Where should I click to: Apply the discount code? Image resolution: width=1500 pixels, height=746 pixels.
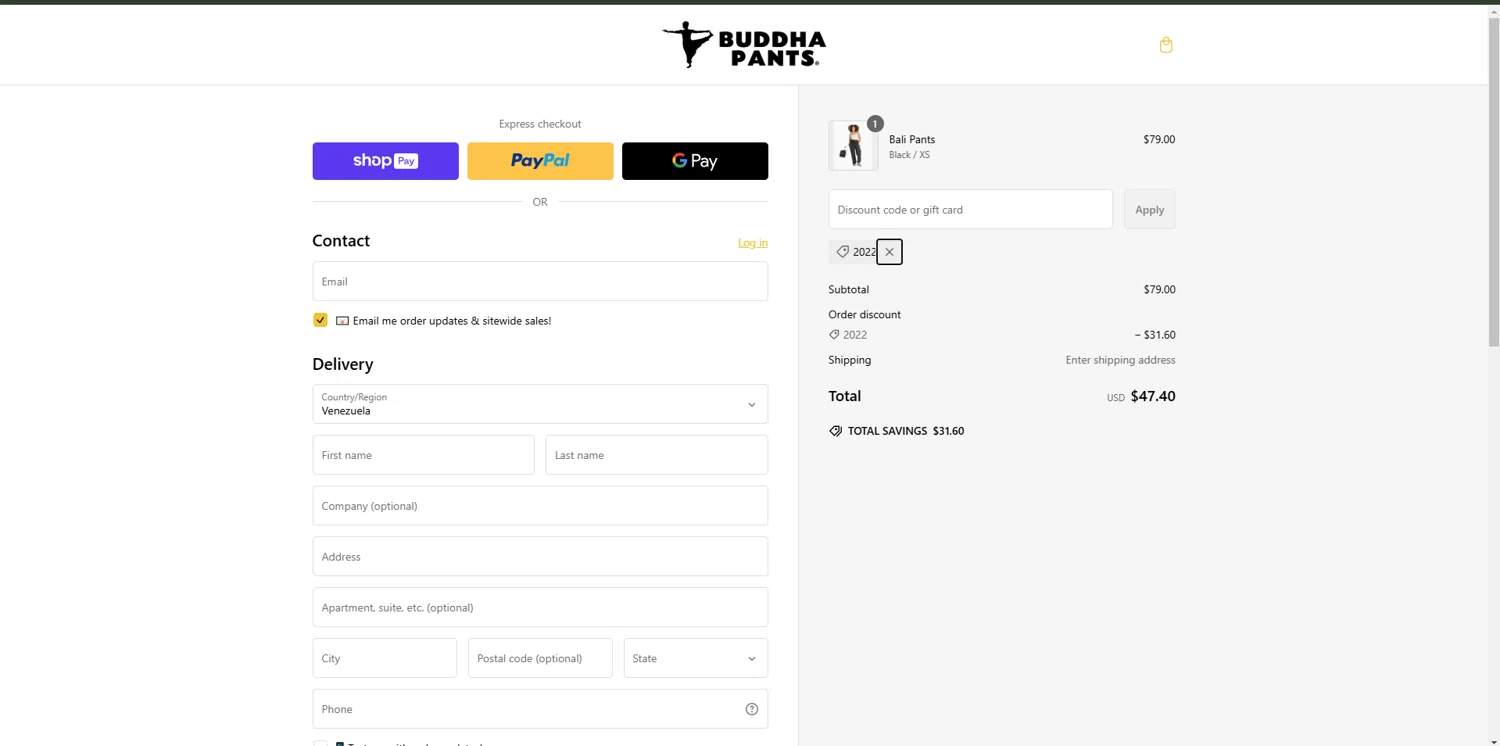(1149, 209)
